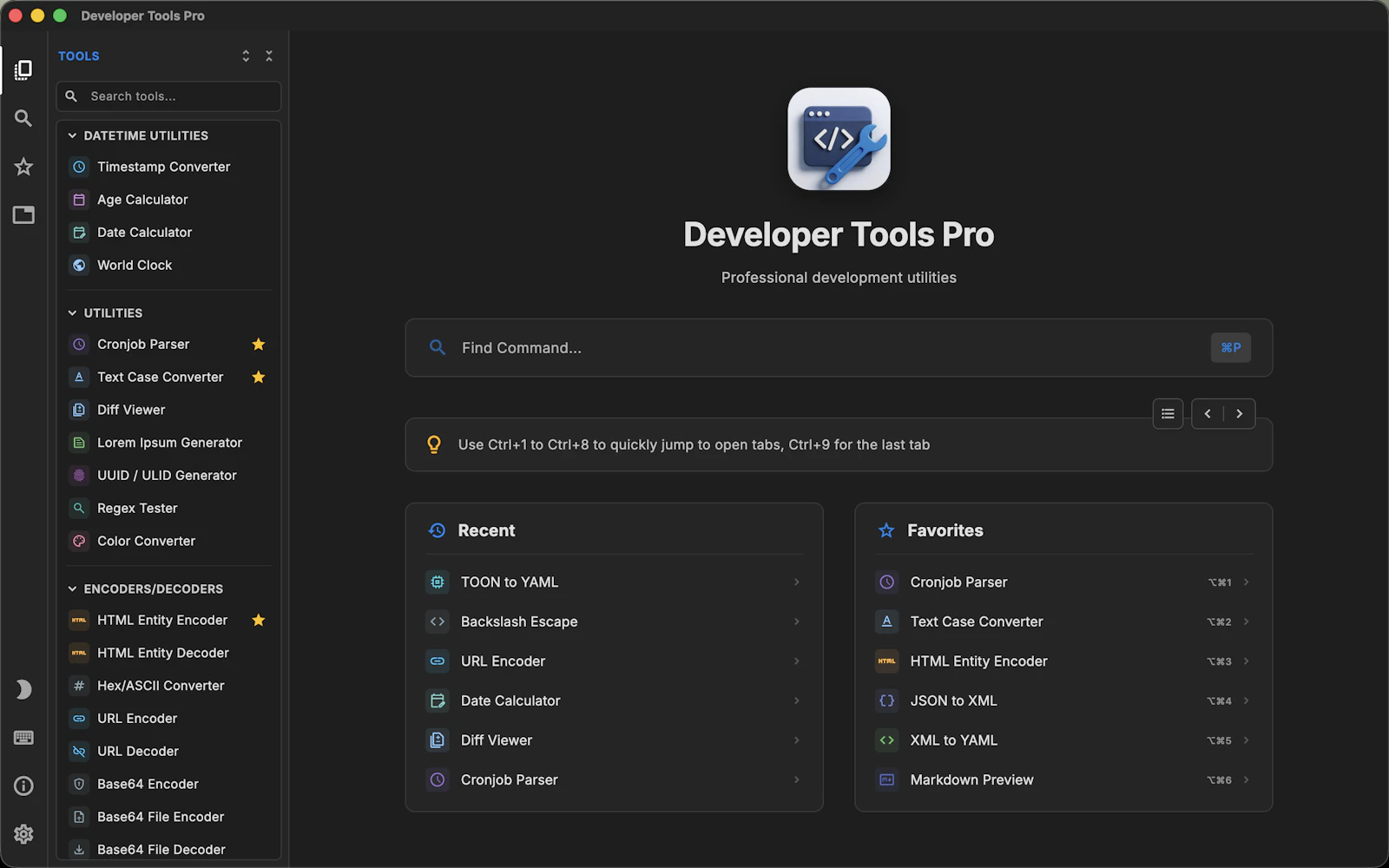The width and height of the screenshot is (1389, 868).
Task: Unfavorite HTML Entity Encoder via sidebar star
Action: pos(259,620)
